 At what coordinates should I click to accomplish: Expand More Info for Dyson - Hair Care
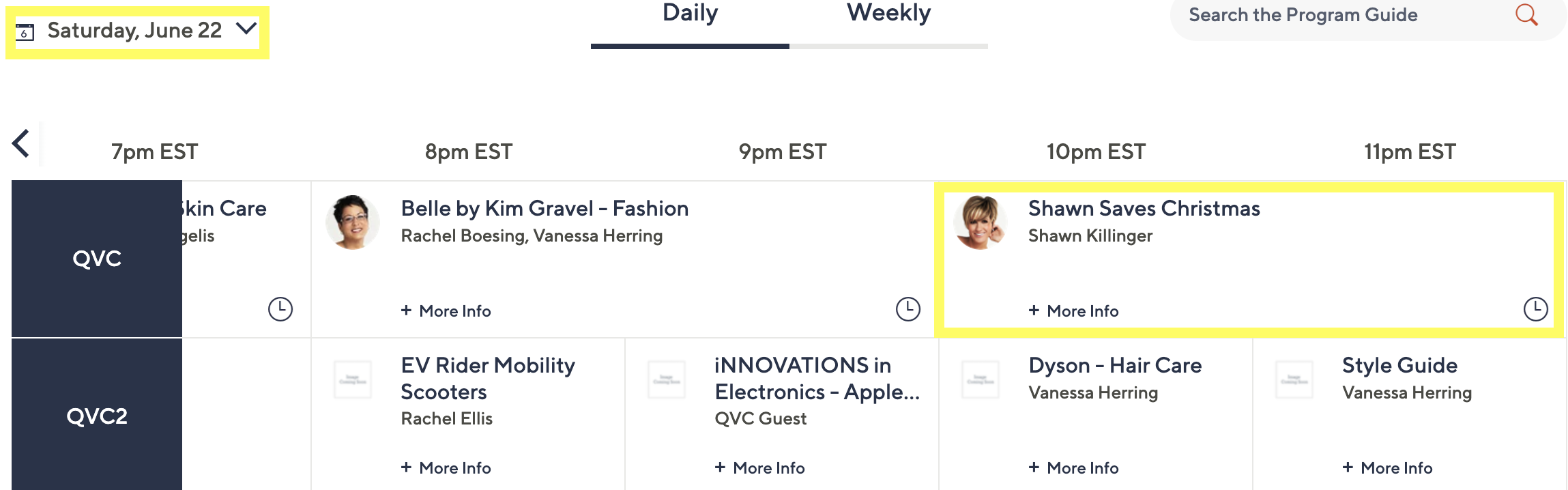tap(1074, 468)
